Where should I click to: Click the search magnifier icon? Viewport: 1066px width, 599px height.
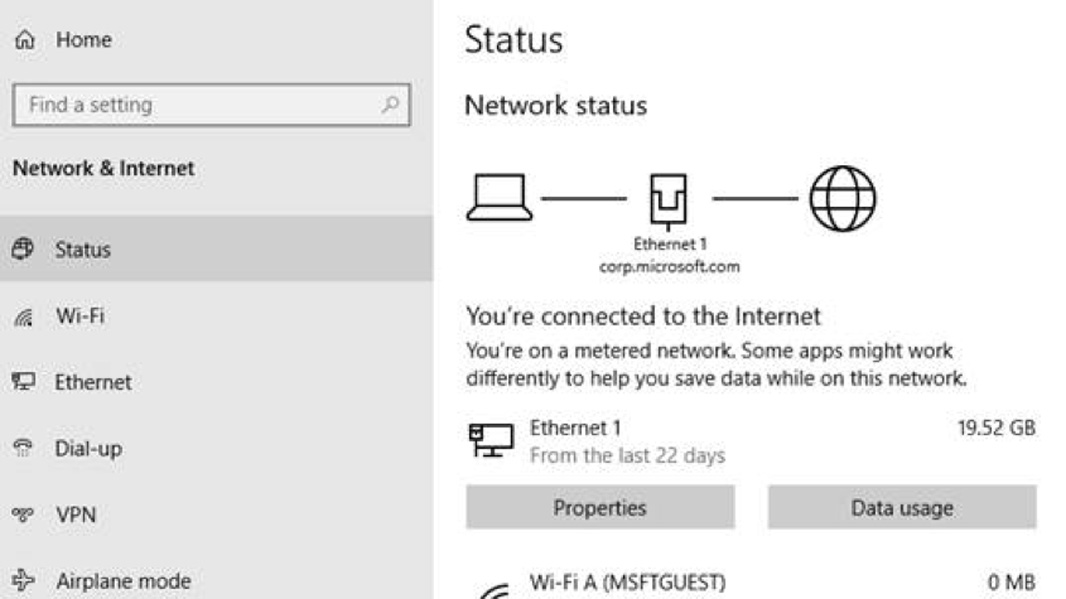(x=391, y=104)
